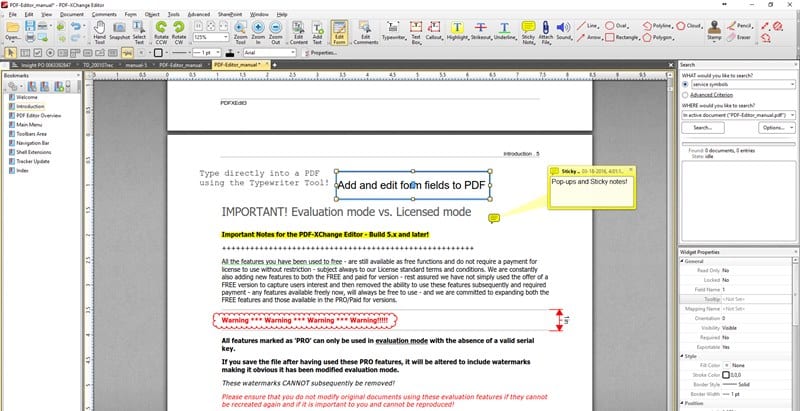Viewport: 800px width, 411px height.
Task: Add a Sticky Note from toolbar
Action: 529,32
